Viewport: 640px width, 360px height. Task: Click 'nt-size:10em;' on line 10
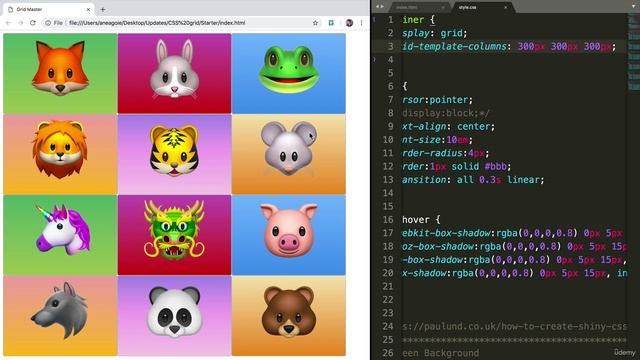coord(437,140)
